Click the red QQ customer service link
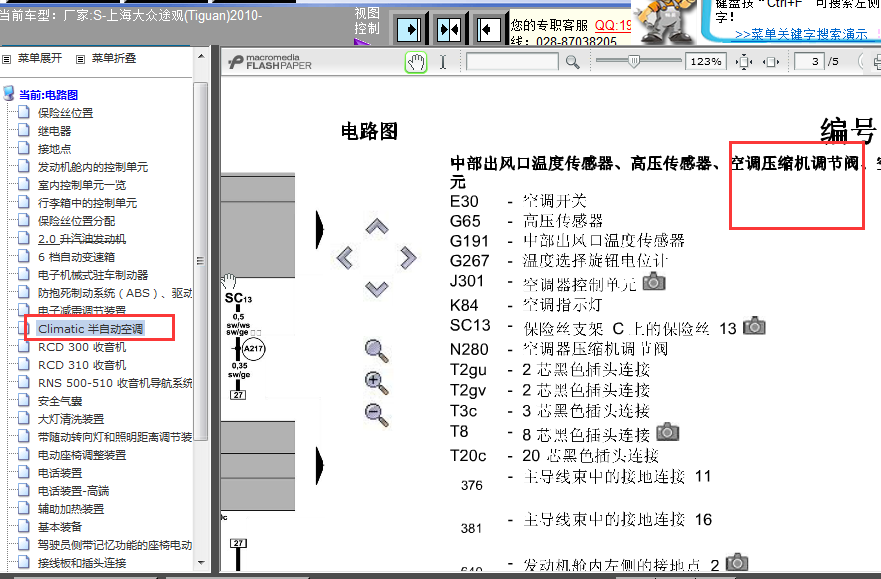 [x=613, y=25]
